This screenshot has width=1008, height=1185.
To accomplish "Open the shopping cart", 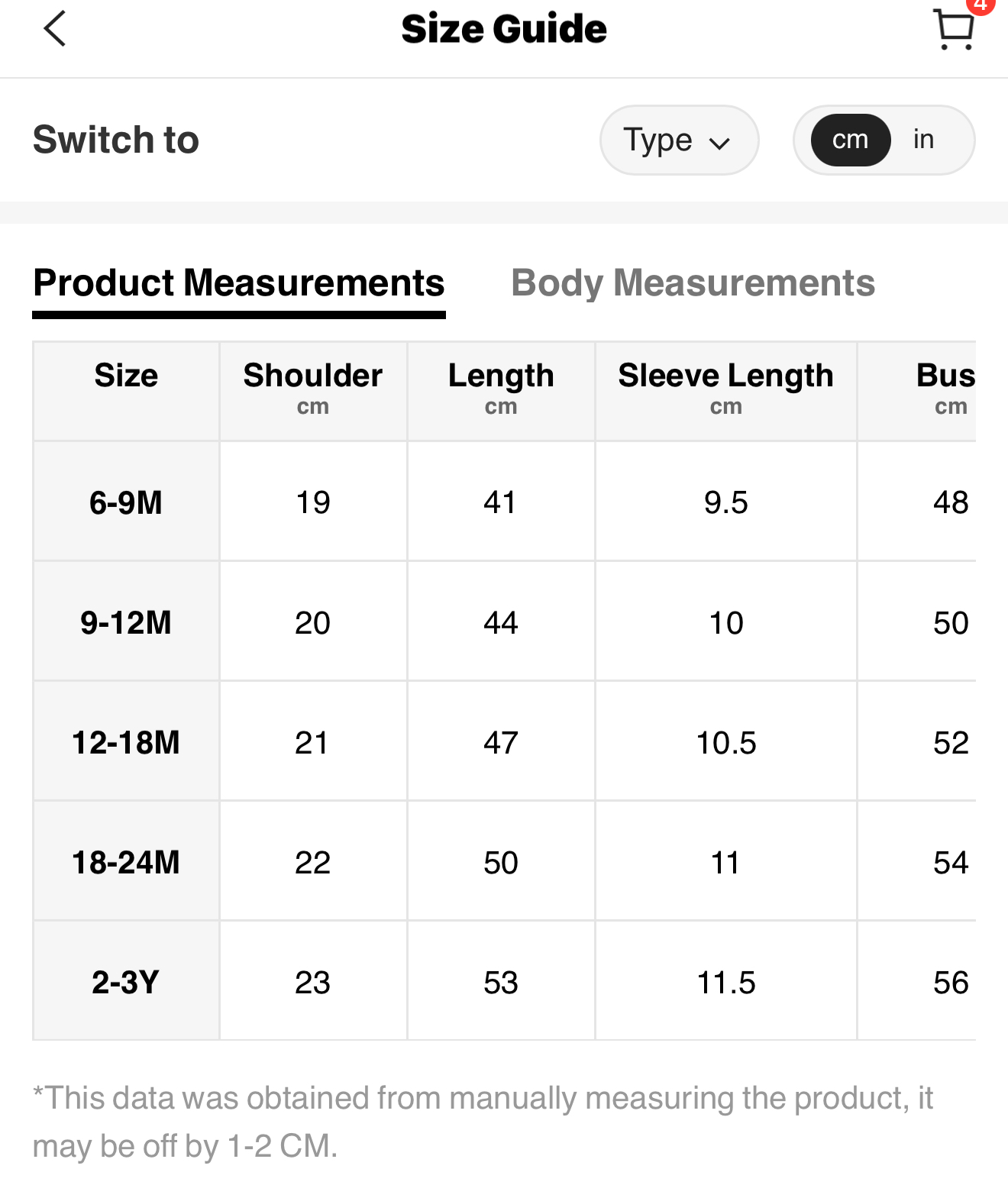I will (x=953, y=31).
